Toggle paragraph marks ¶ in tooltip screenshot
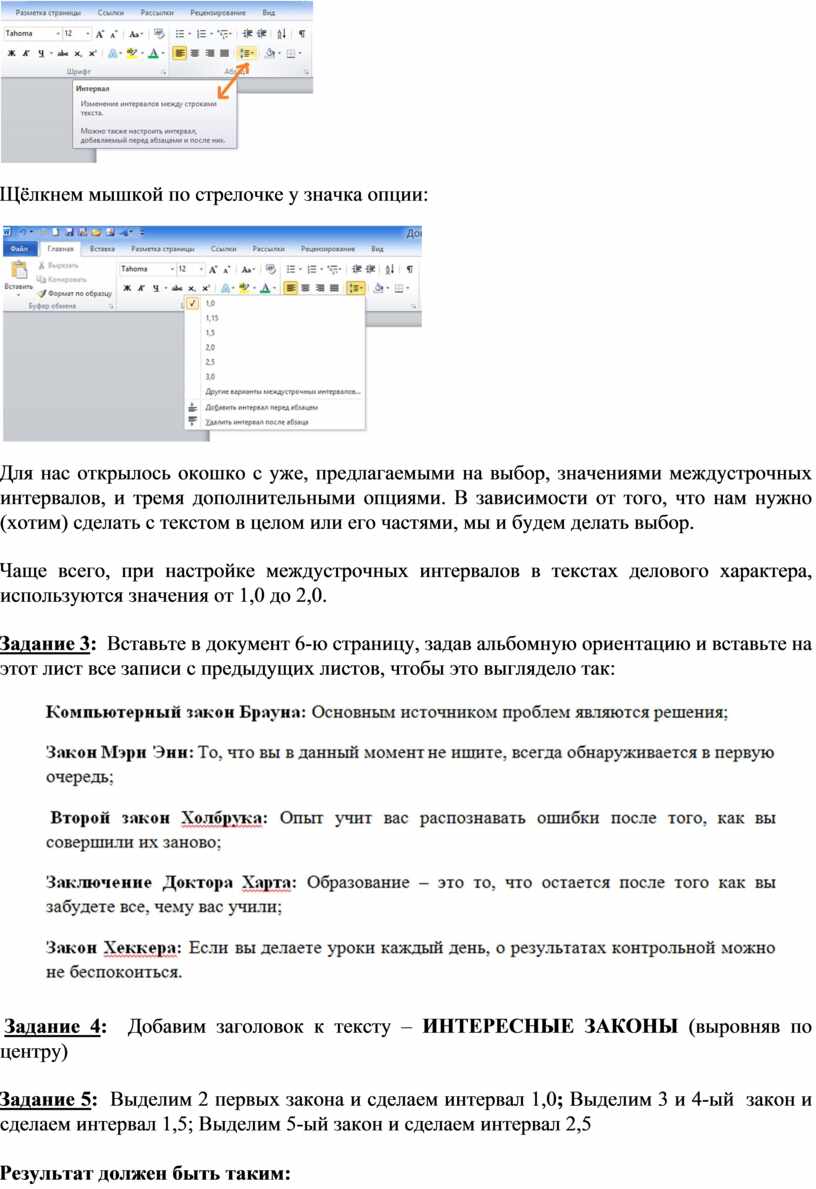The width and height of the screenshot is (816, 1189). (x=302, y=34)
